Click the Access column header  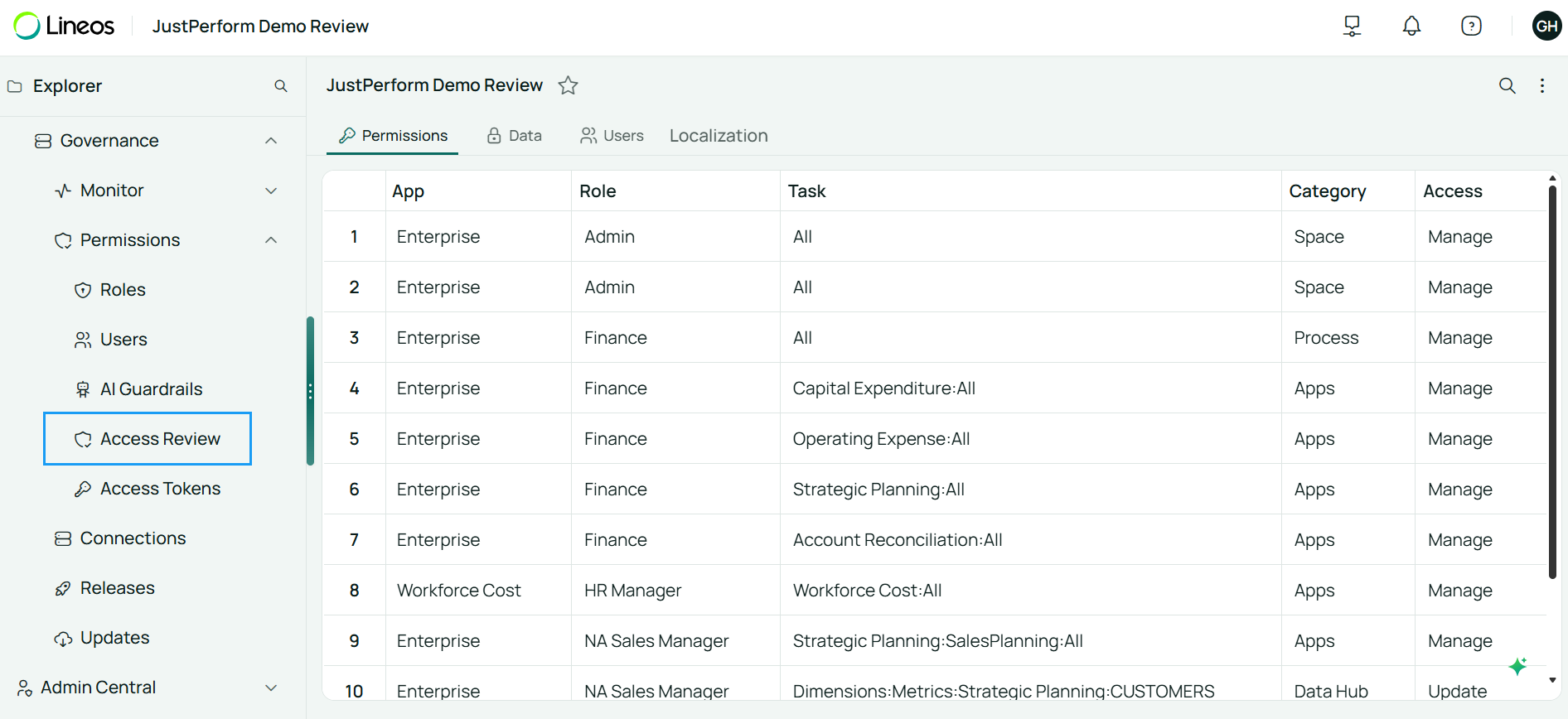point(1481,191)
